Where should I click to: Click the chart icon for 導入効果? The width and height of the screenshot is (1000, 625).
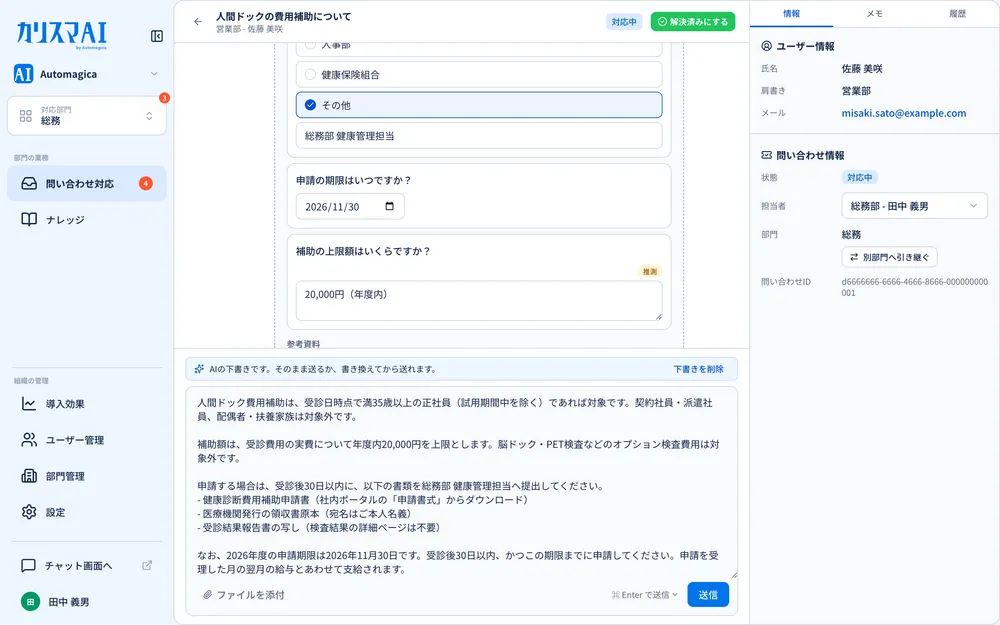pos(29,404)
